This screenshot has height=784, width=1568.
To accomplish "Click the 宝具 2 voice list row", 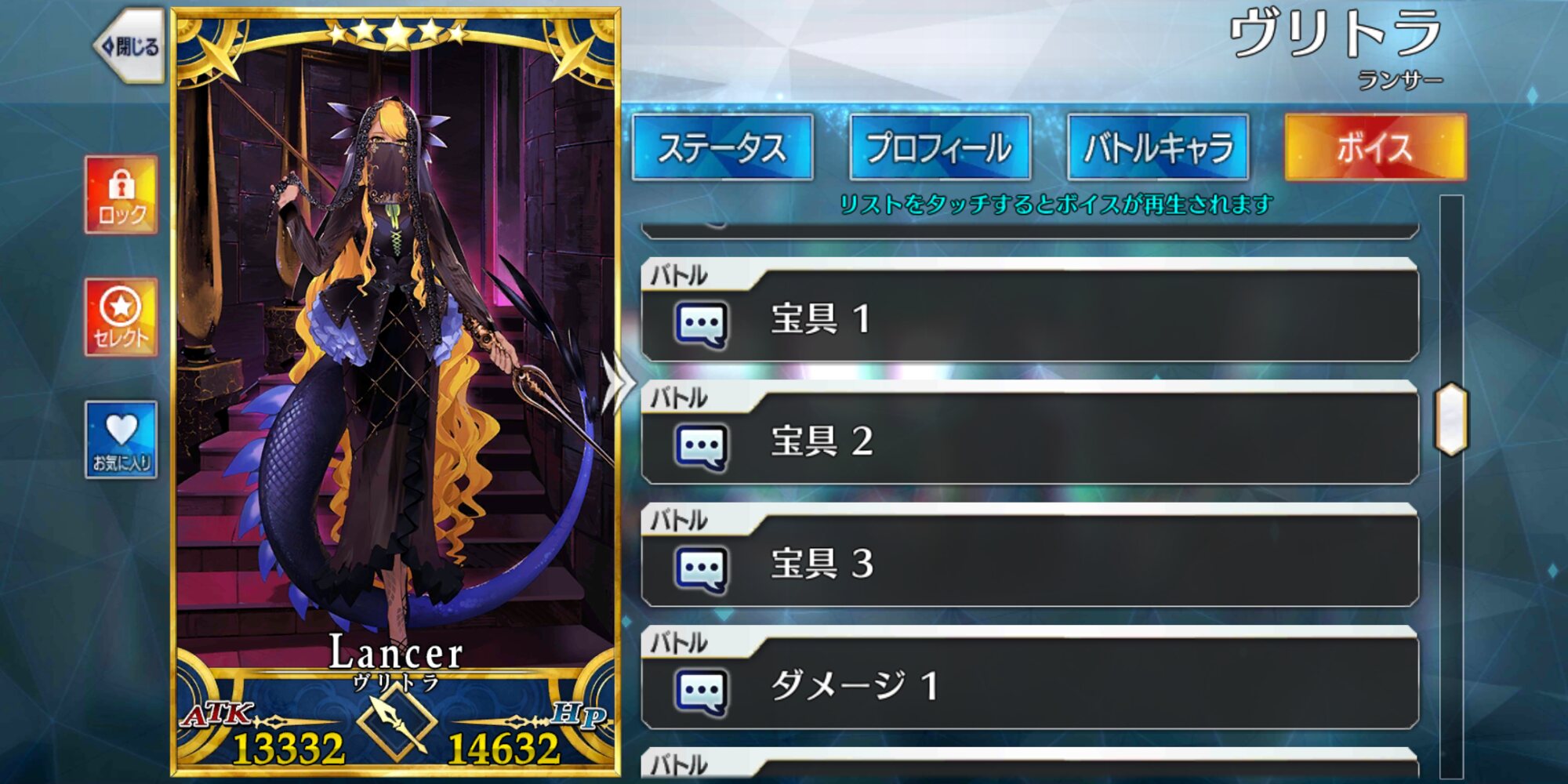I will (x=1029, y=433).
